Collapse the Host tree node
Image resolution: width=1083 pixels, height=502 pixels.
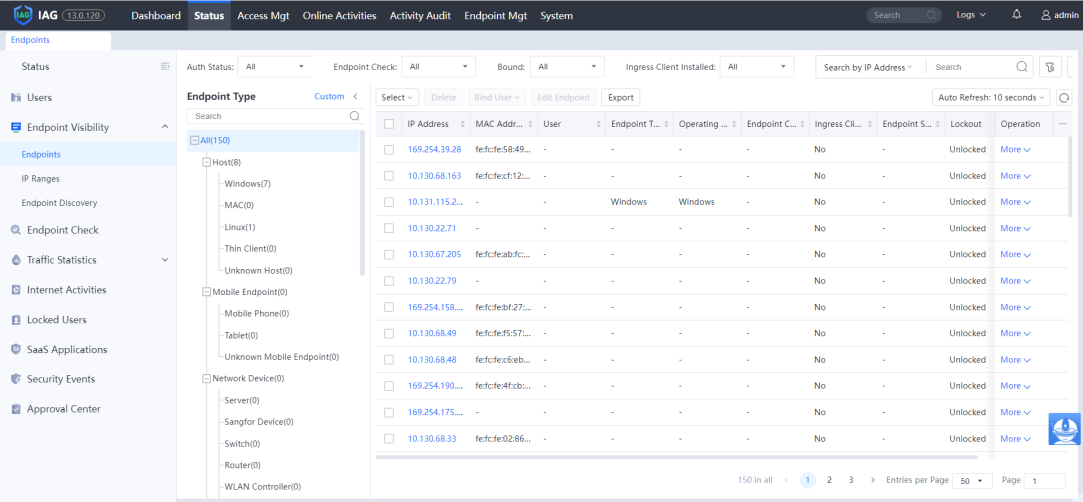click(x=206, y=162)
